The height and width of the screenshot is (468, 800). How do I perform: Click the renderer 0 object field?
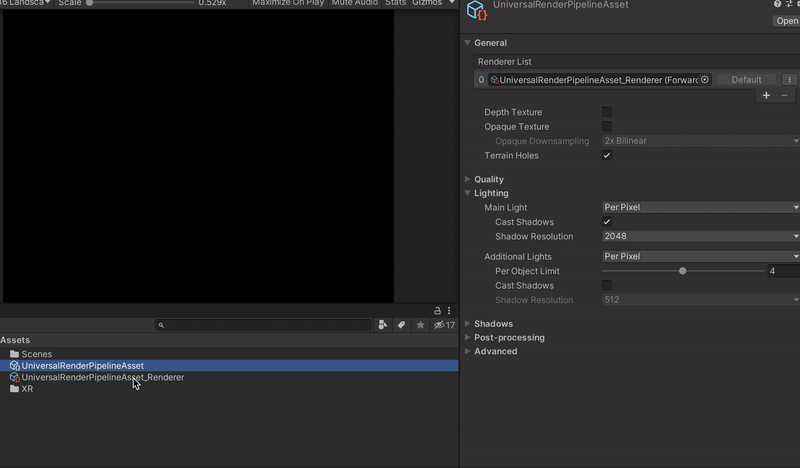click(599, 80)
